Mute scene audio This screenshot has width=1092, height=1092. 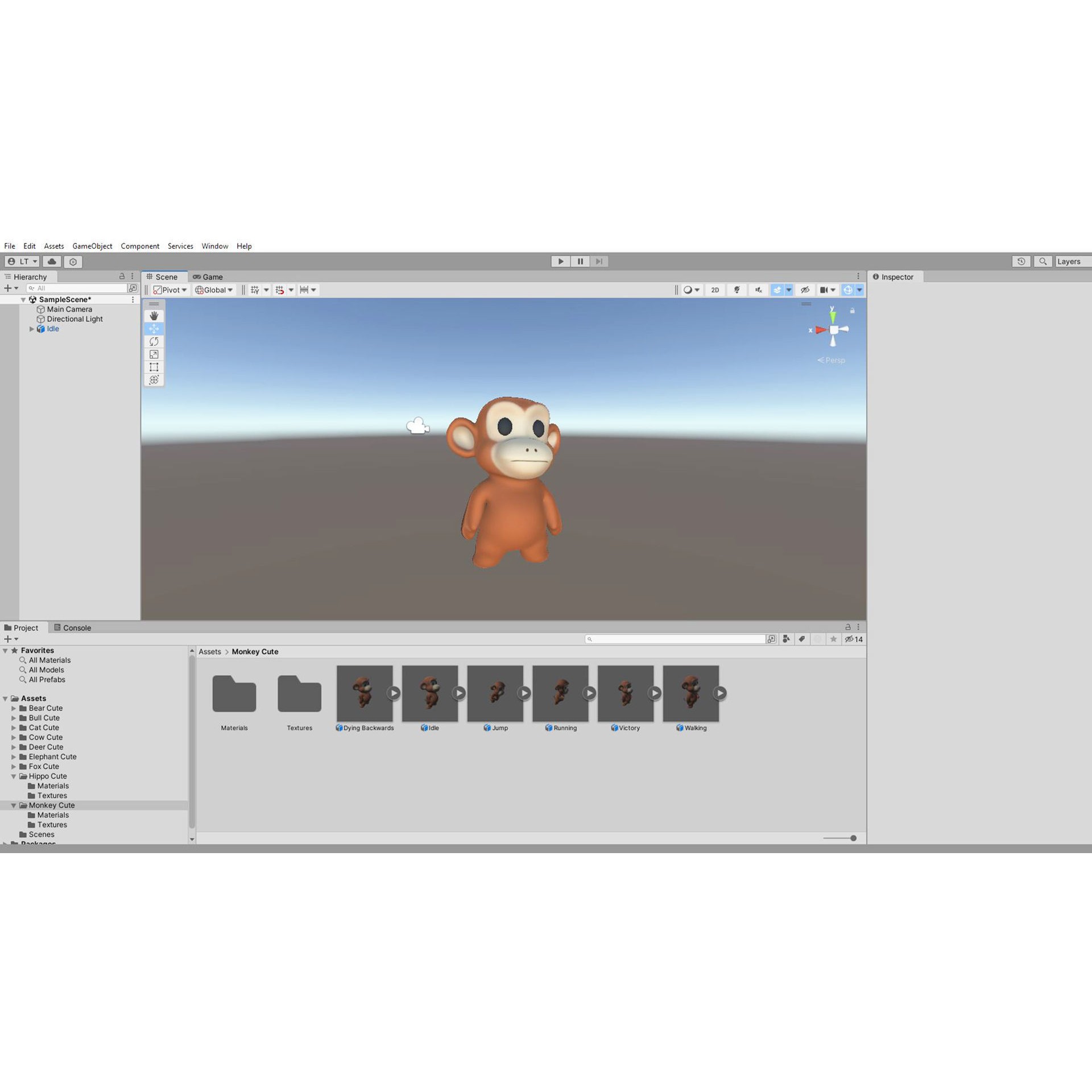click(758, 290)
